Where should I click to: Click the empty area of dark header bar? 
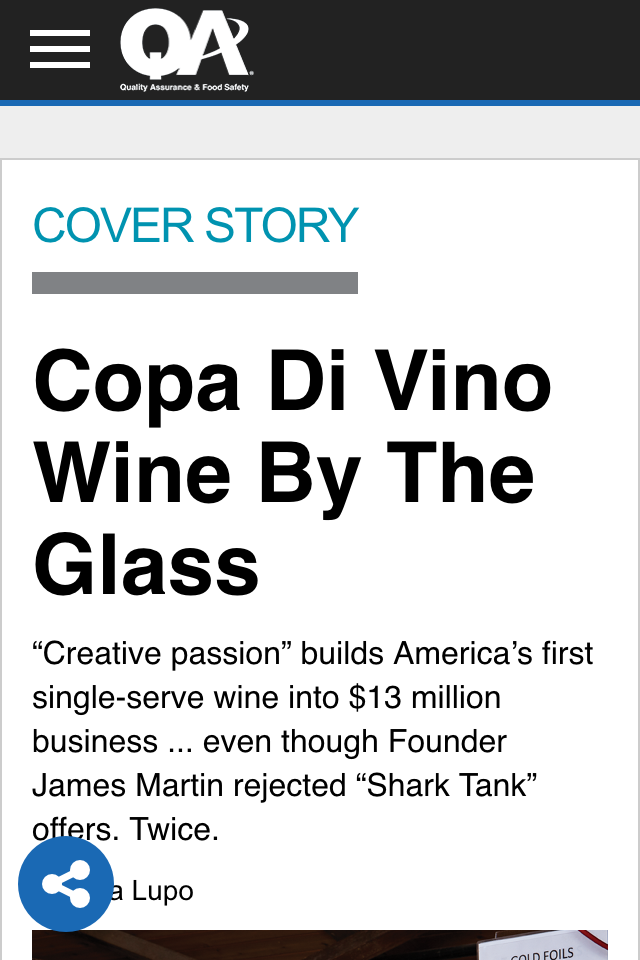(447, 49)
